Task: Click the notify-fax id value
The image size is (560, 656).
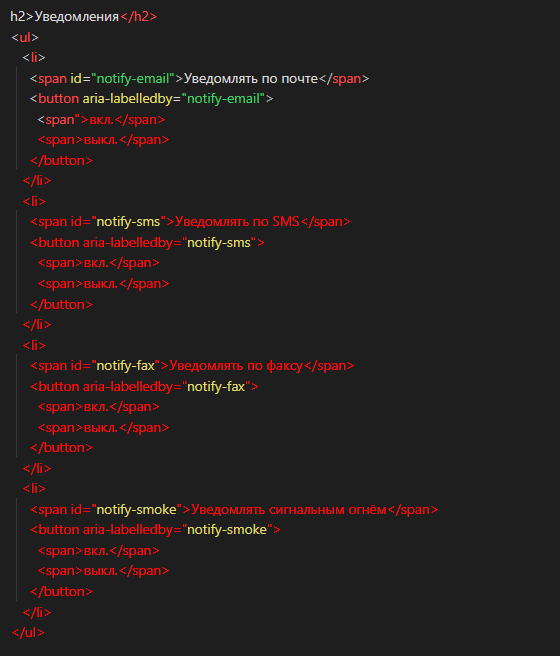Action: (125, 366)
